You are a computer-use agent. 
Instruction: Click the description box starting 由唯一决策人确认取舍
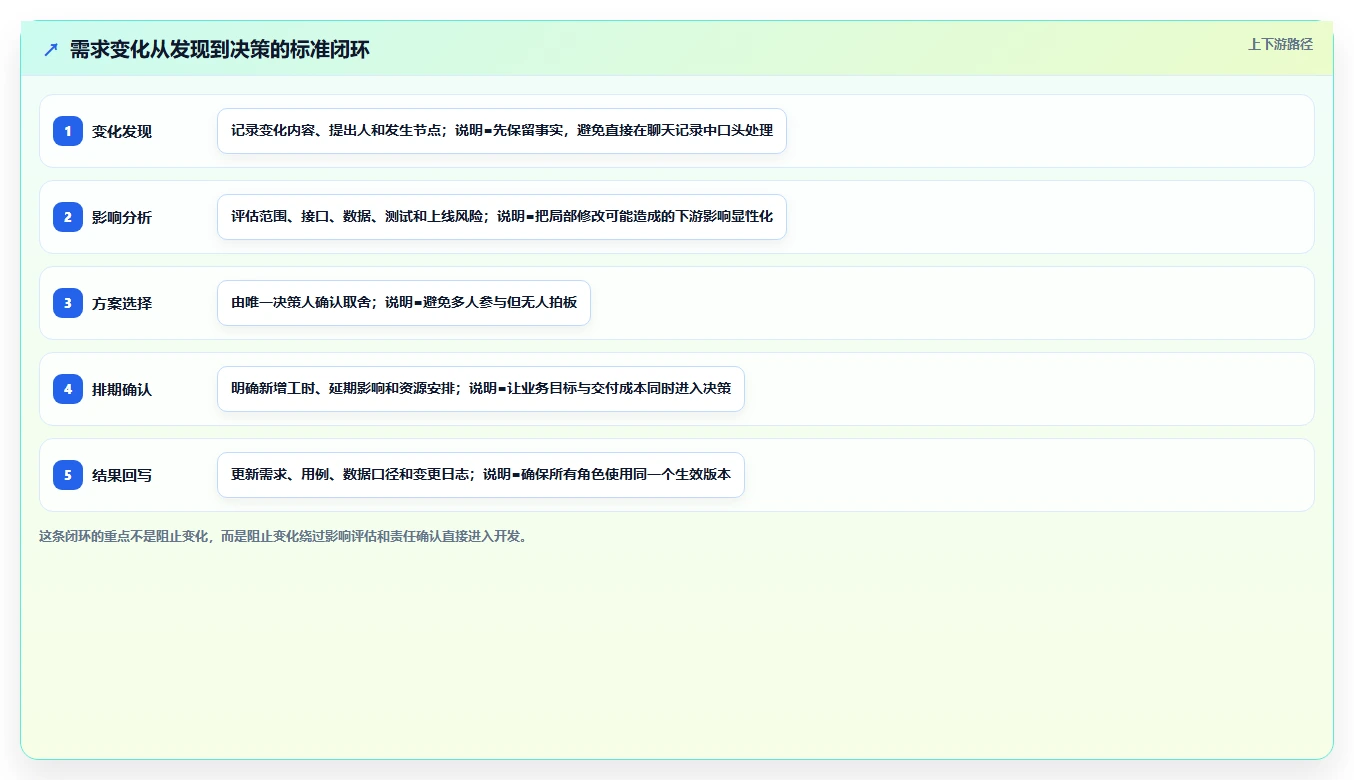coord(404,303)
